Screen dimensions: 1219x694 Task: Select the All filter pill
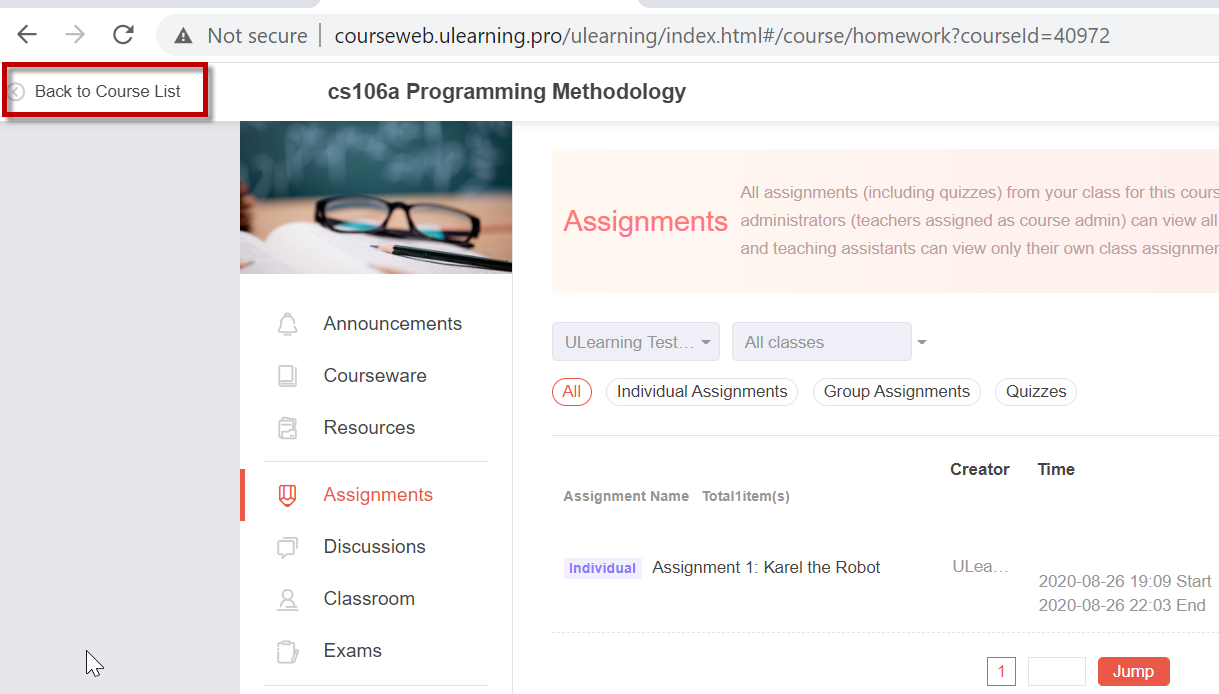[x=572, y=392]
